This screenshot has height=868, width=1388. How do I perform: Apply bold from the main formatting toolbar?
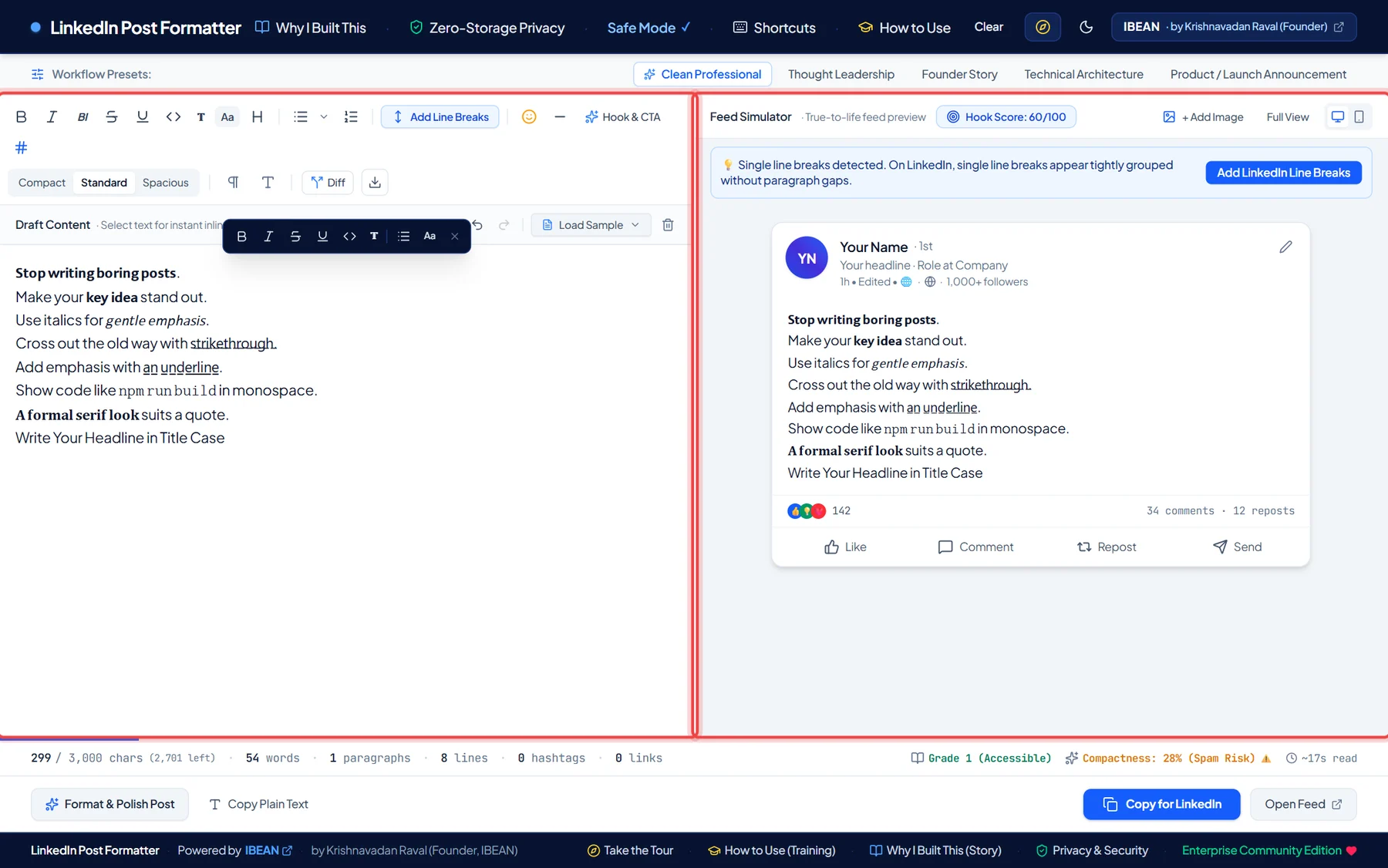click(x=22, y=117)
